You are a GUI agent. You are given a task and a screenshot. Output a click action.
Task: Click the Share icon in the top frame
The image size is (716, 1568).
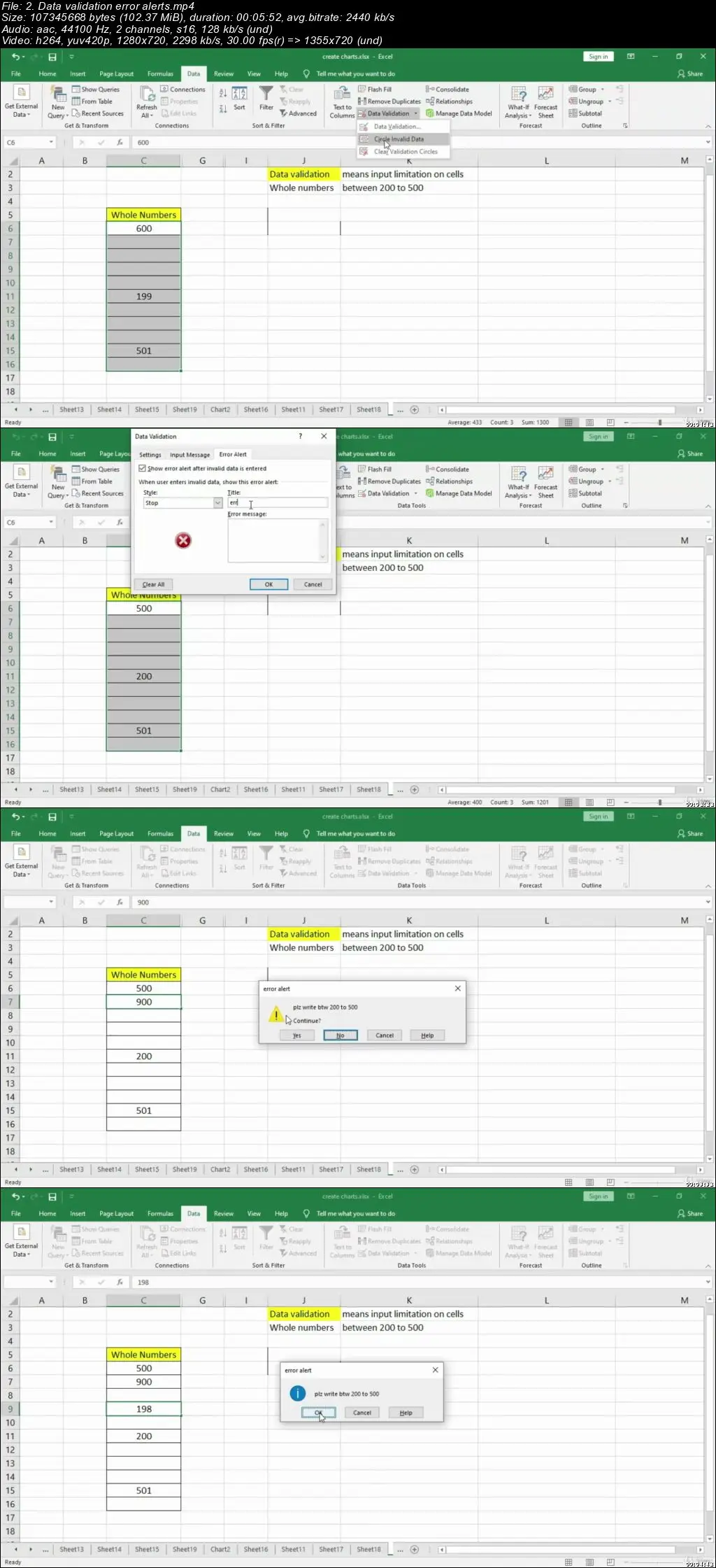point(681,73)
